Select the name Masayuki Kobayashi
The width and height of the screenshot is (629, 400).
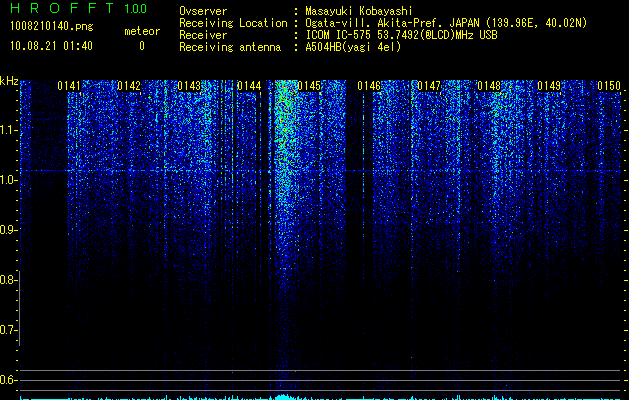pos(359,11)
